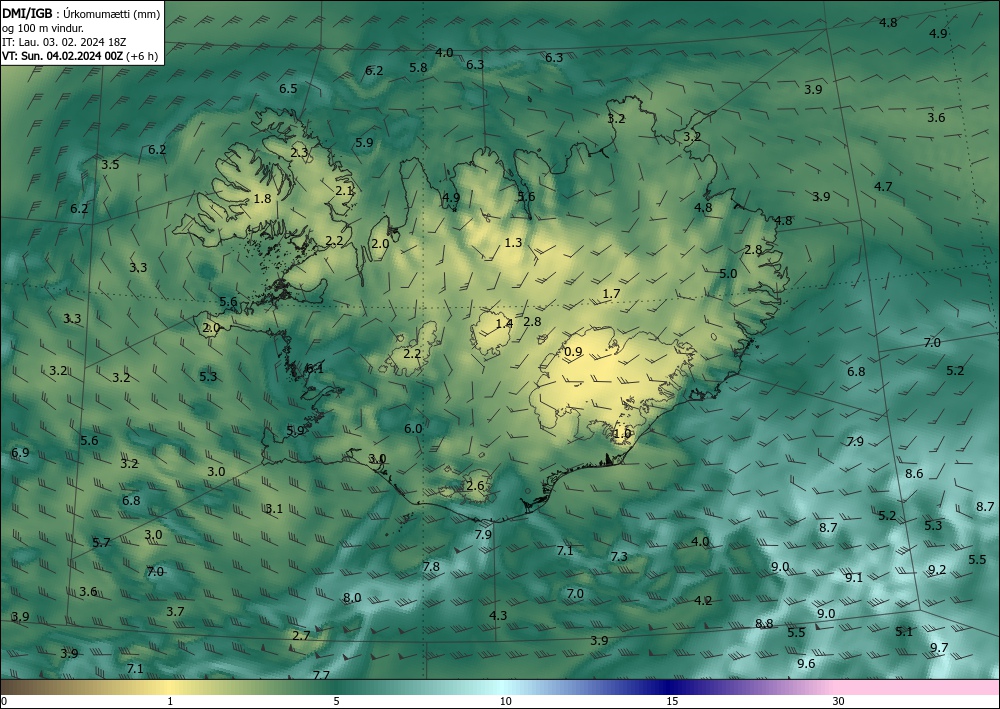
Task: Click the "9.7" value at bottom right
Action: [x=939, y=648]
